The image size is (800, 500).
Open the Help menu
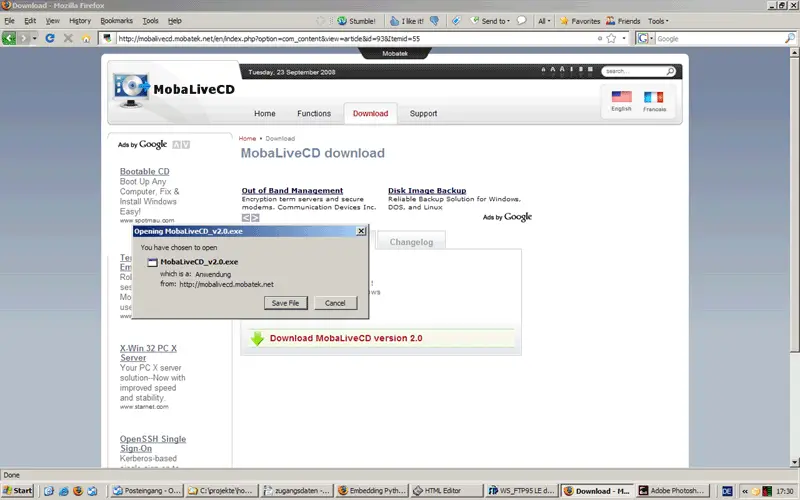coord(174,21)
